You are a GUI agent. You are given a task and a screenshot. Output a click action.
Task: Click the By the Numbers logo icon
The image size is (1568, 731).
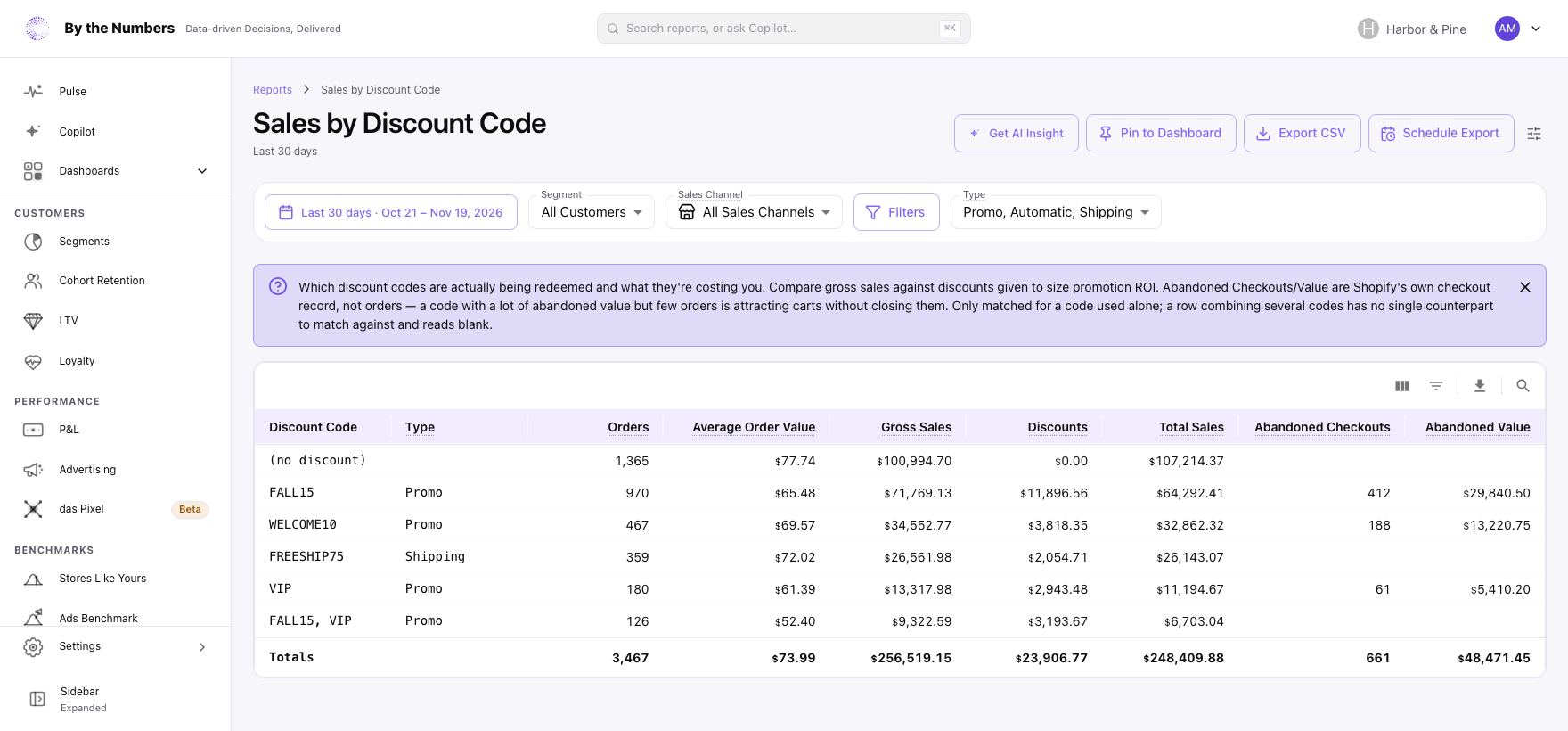(x=37, y=29)
